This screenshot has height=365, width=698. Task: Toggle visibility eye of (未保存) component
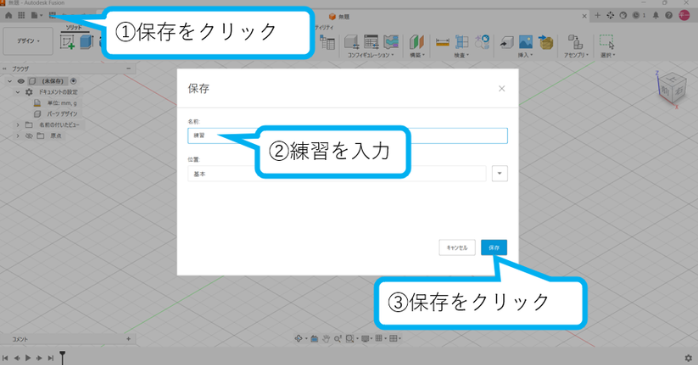click(x=21, y=81)
